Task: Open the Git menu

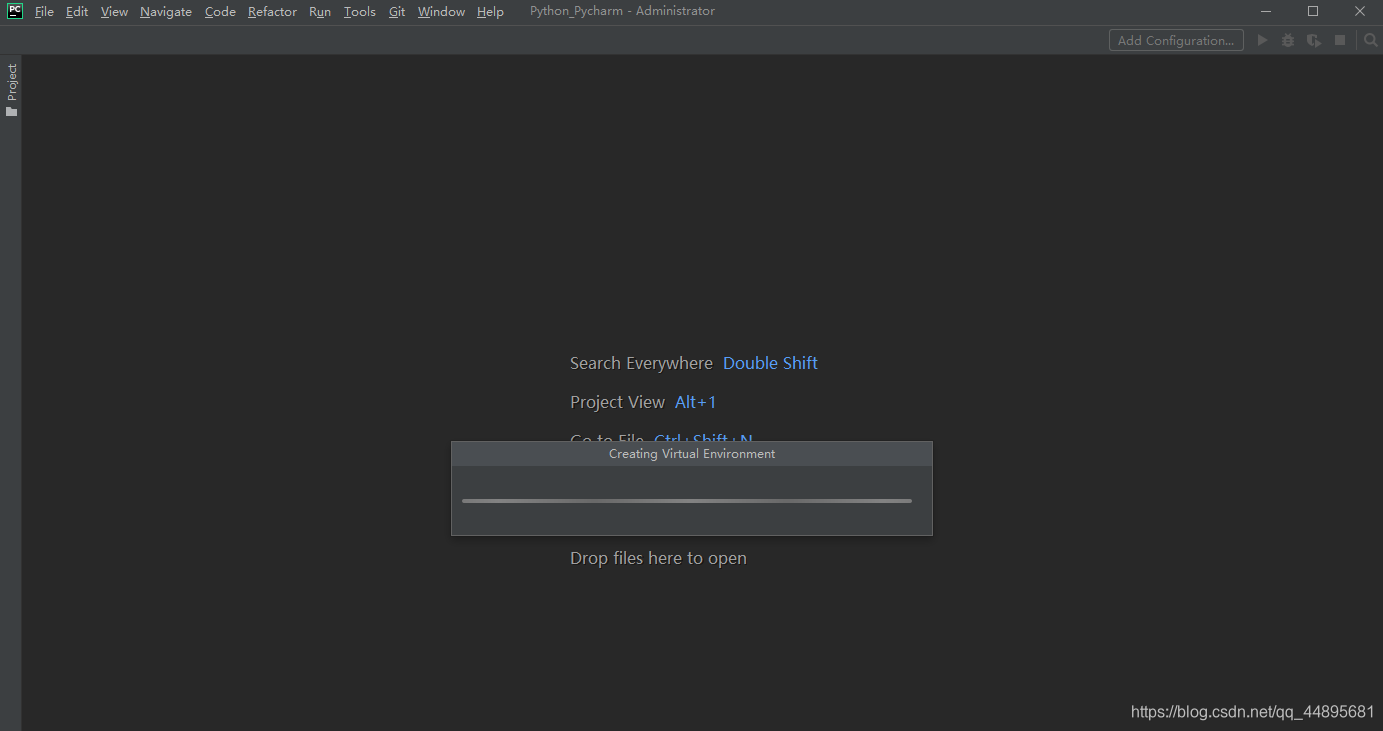Action: pos(397,12)
